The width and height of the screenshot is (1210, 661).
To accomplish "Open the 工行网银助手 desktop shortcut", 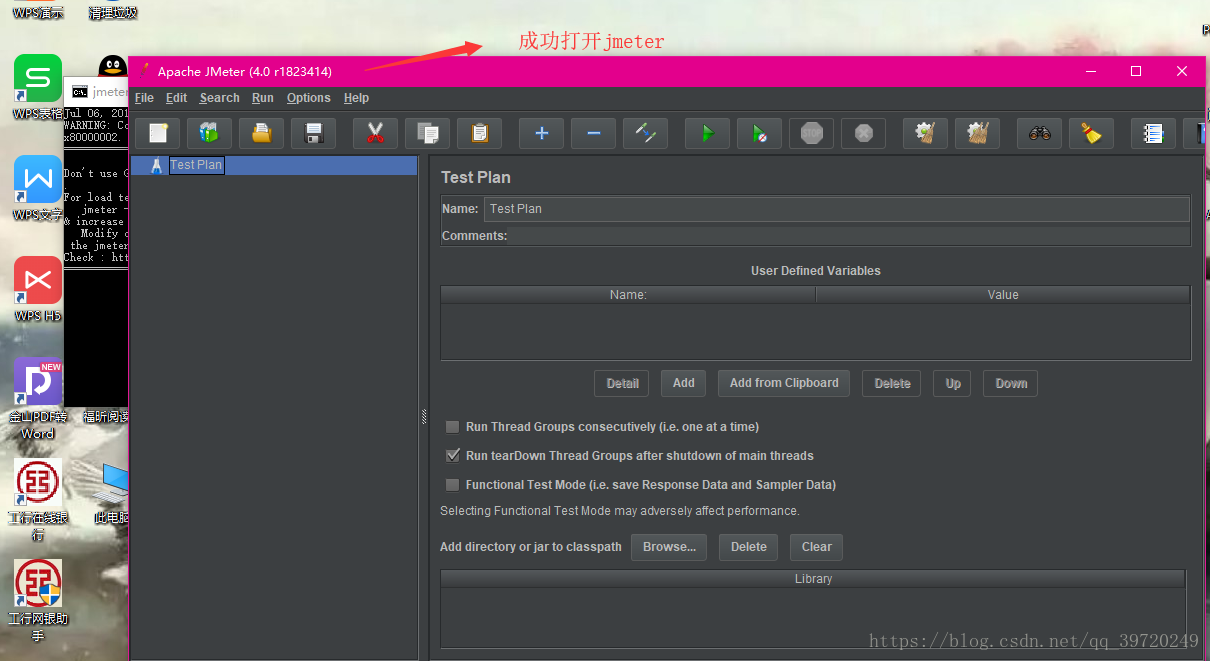I will click(x=38, y=601).
